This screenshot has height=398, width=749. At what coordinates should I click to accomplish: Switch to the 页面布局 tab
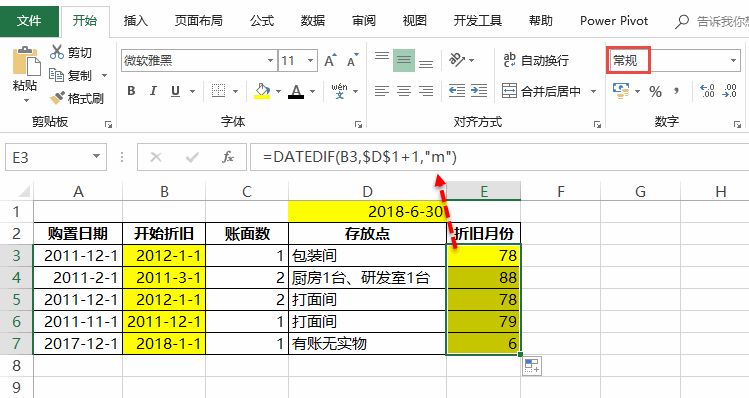(x=198, y=21)
